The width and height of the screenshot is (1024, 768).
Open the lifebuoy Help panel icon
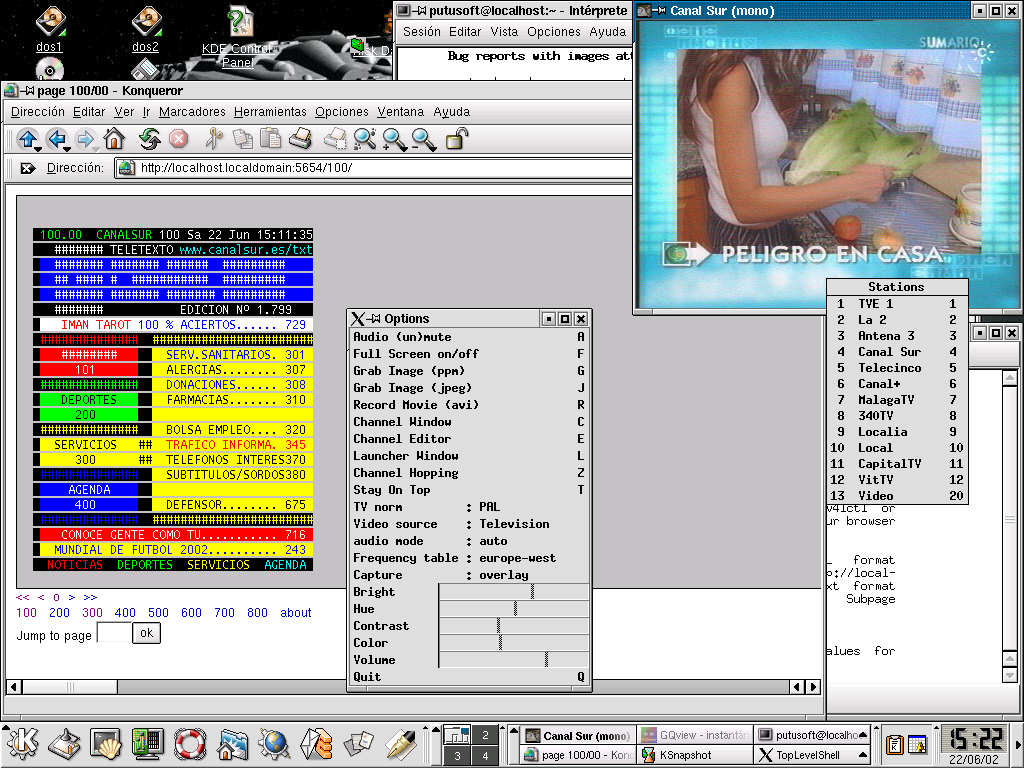[190, 743]
